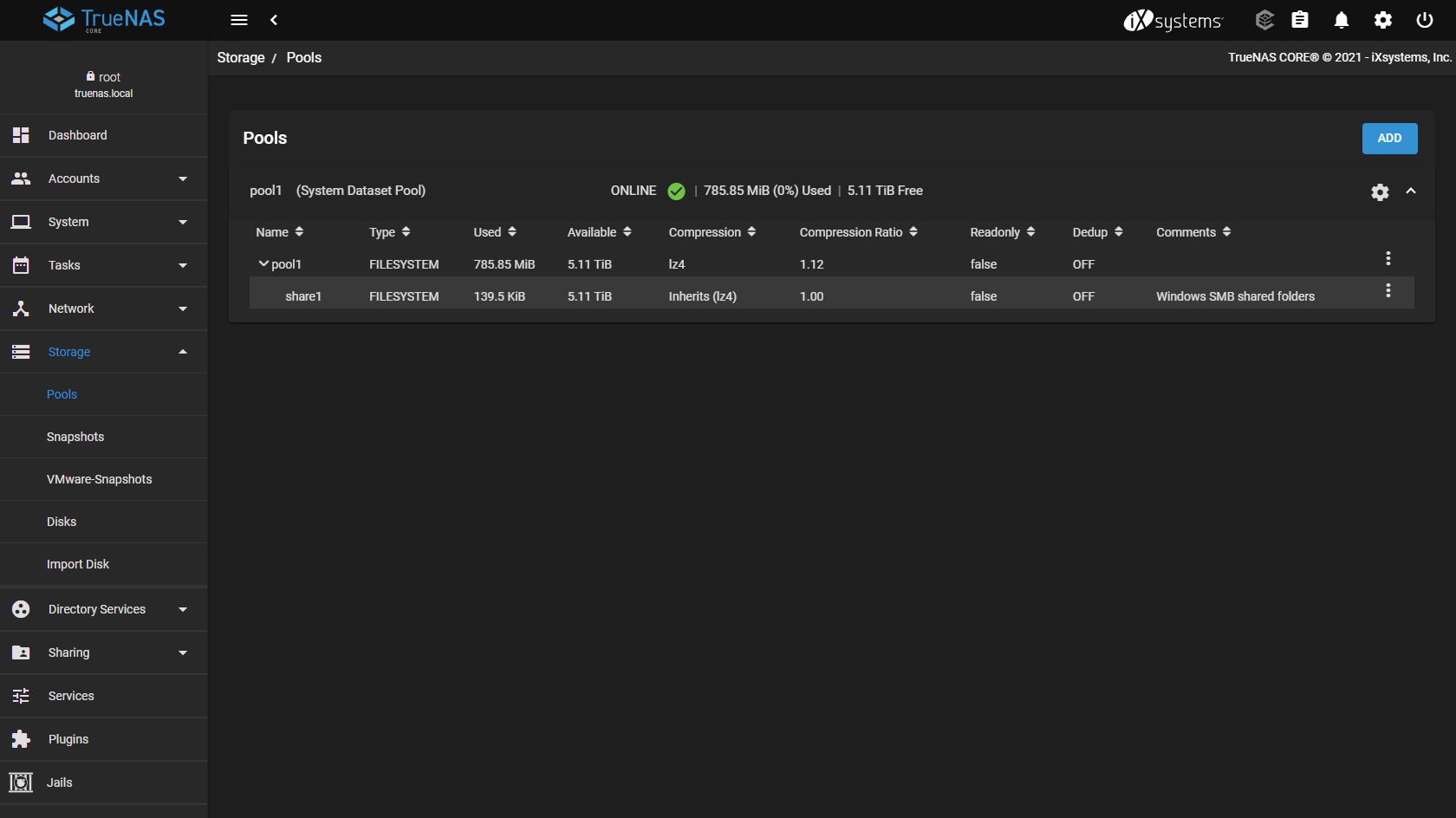Click the Jails sidebar icon
1456x818 pixels.
[21, 782]
